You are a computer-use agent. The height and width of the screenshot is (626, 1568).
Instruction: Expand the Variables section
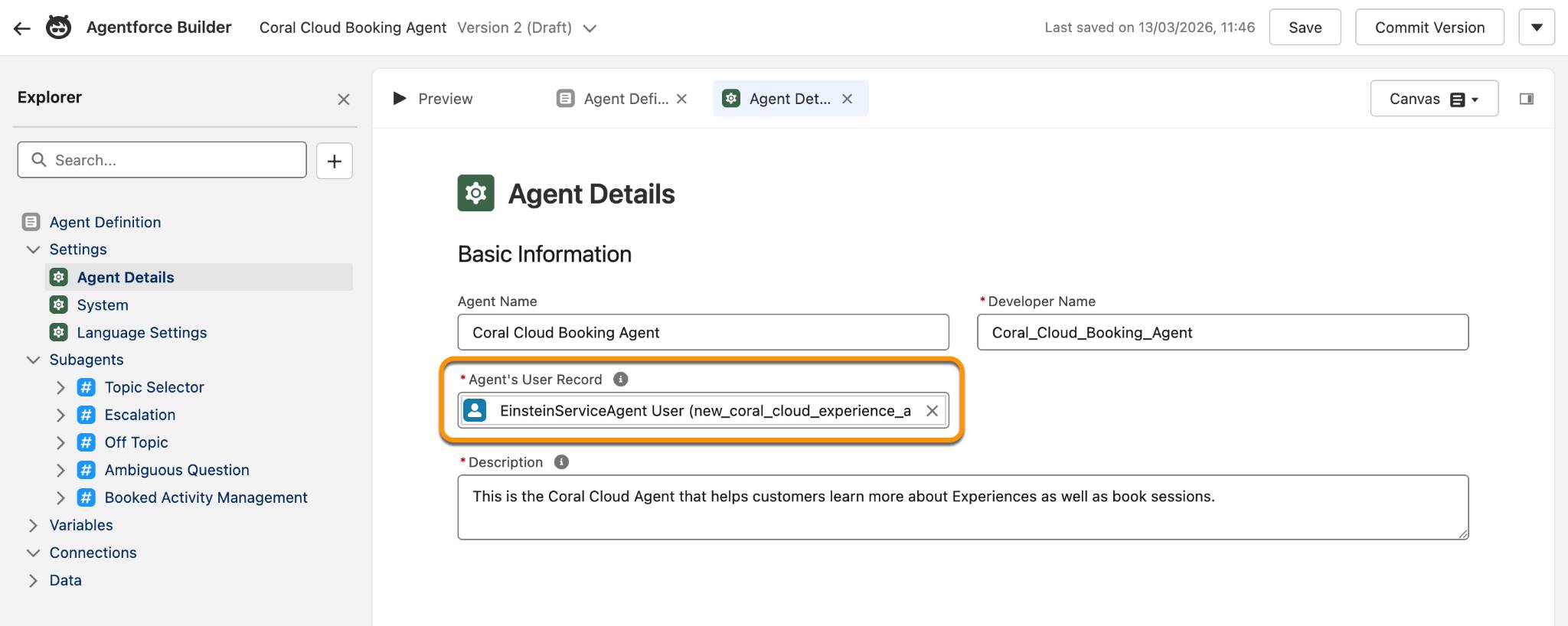pyautogui.click(x=33, y=525)
